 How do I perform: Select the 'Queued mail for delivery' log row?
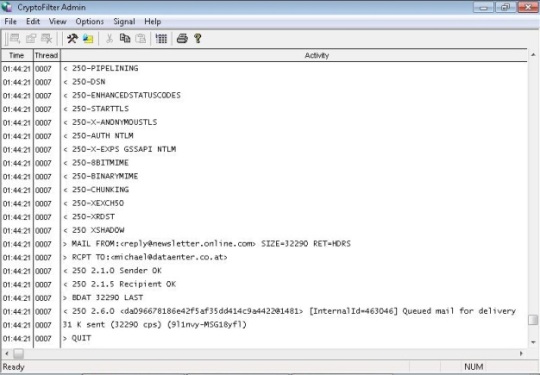tap(264, 311)
